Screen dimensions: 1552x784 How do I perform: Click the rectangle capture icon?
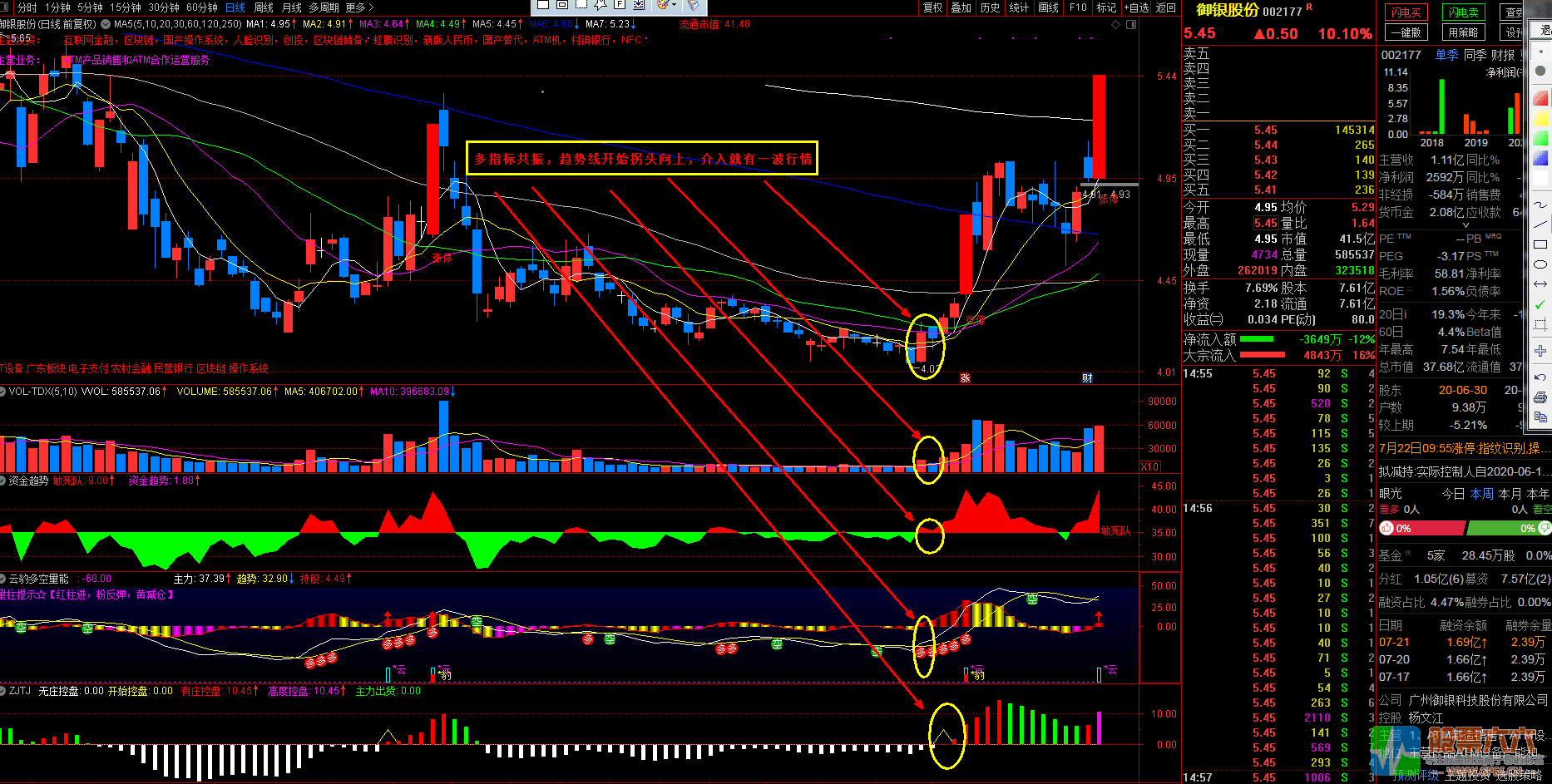(543, 4)
